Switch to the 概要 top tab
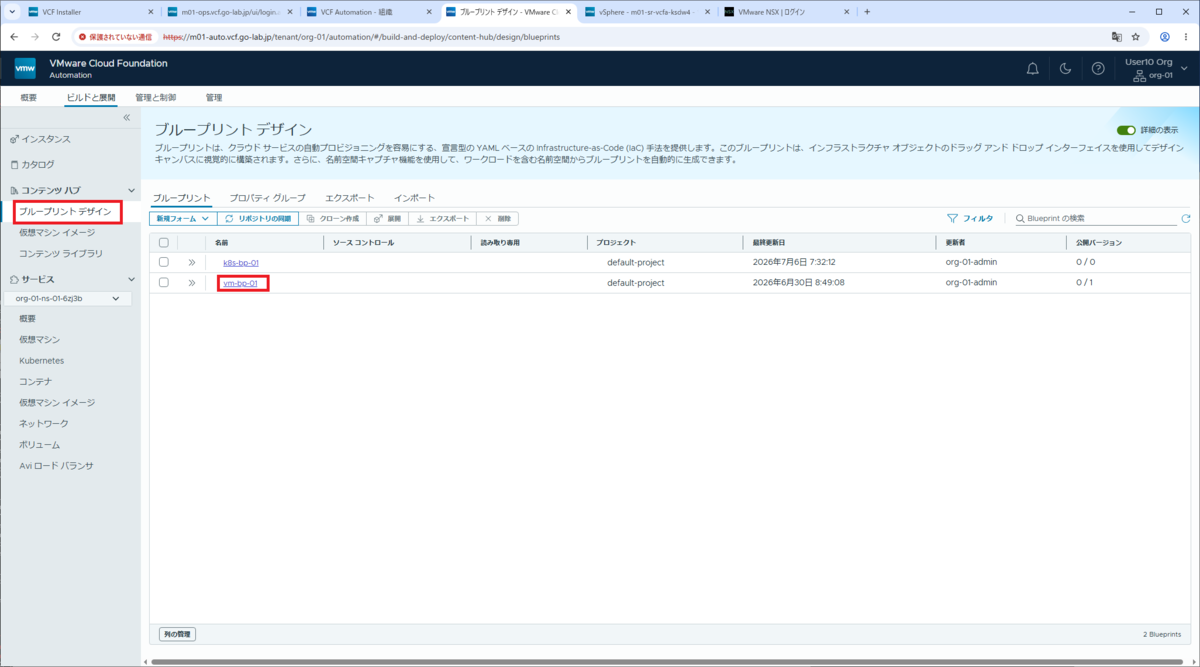The image size is (1200, 667). (x=28, y=98)
